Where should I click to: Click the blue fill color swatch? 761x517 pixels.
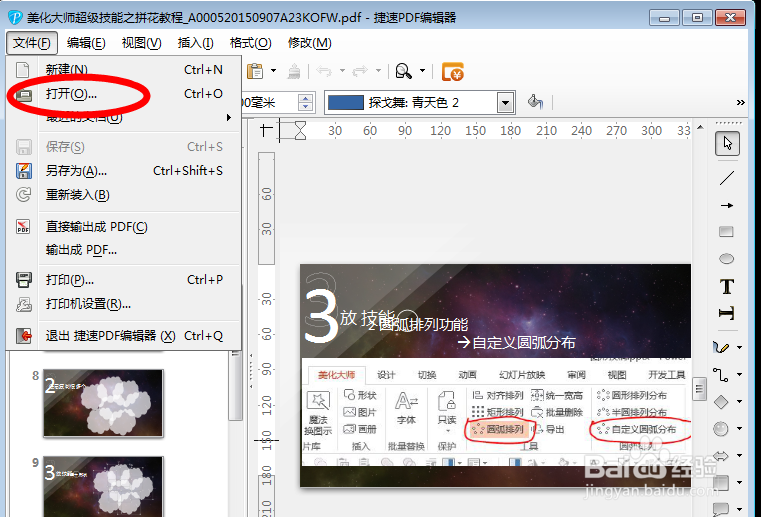[346, 102]
